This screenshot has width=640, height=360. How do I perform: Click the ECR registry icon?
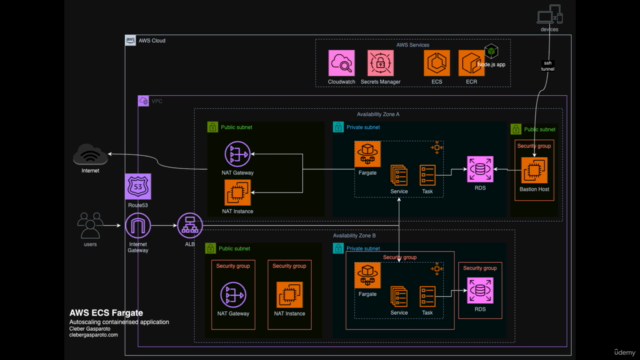pyautogui.click(x=471, y=63)
